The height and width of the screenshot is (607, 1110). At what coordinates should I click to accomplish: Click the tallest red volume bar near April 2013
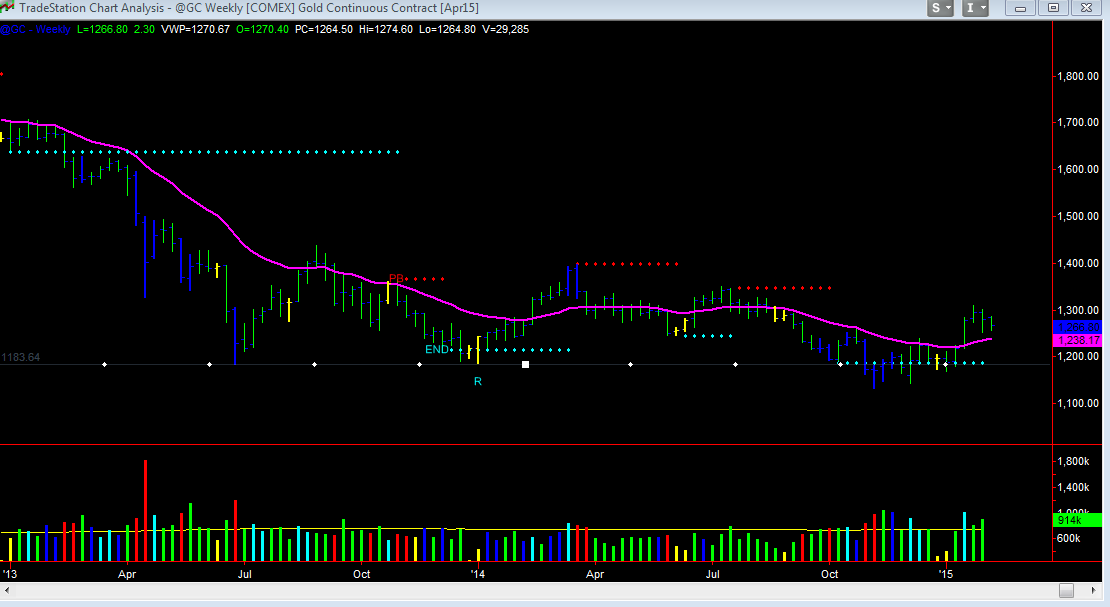coord(145,511)
